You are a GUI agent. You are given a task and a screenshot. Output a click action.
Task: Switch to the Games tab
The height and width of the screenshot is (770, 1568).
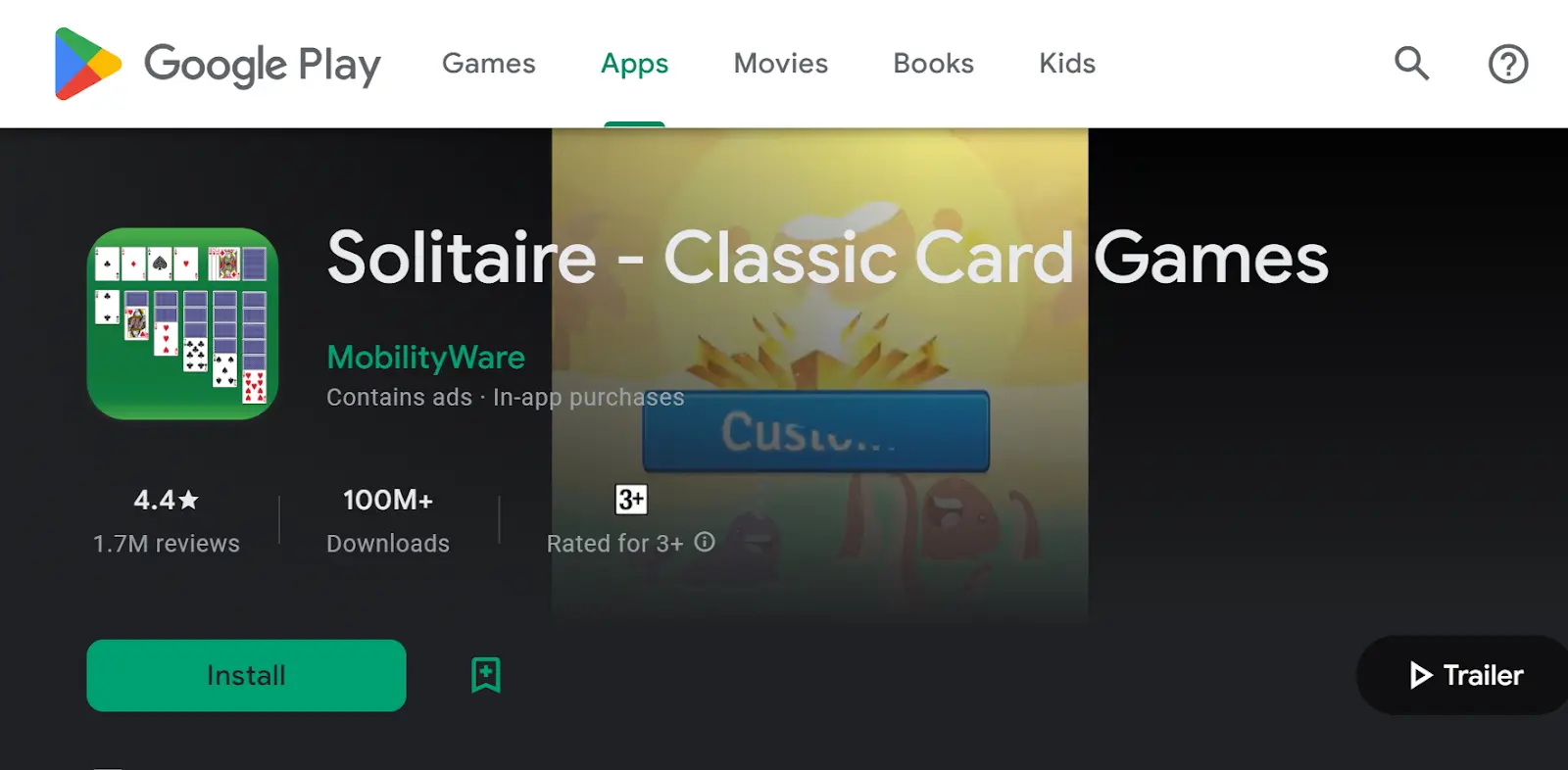489,64
